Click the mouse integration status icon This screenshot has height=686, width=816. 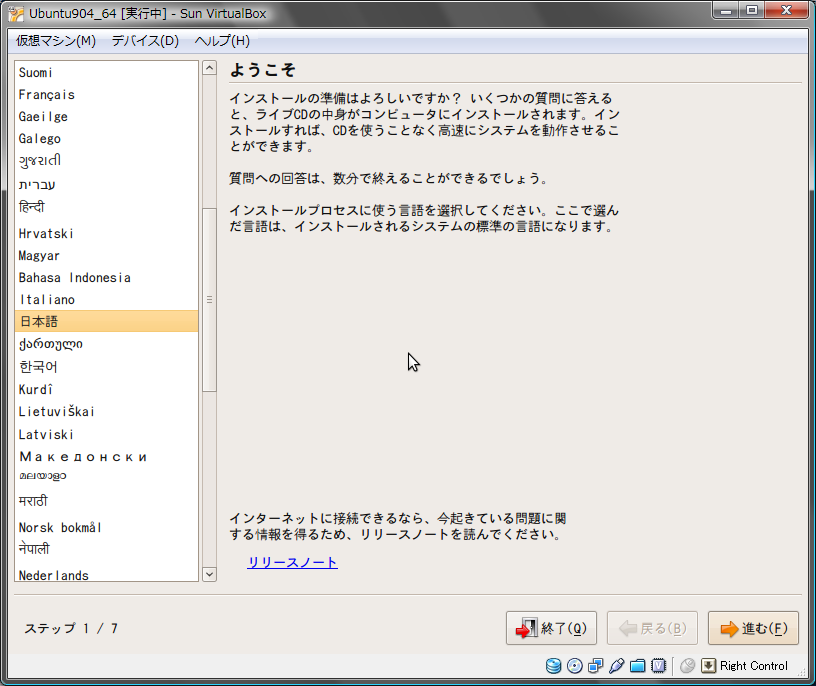click(x=687, y=666)
